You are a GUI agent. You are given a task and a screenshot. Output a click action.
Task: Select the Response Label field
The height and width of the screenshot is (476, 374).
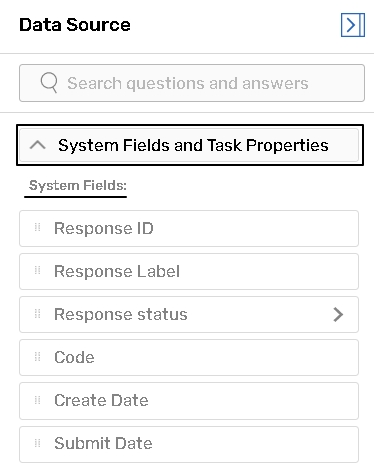point(189,271)
